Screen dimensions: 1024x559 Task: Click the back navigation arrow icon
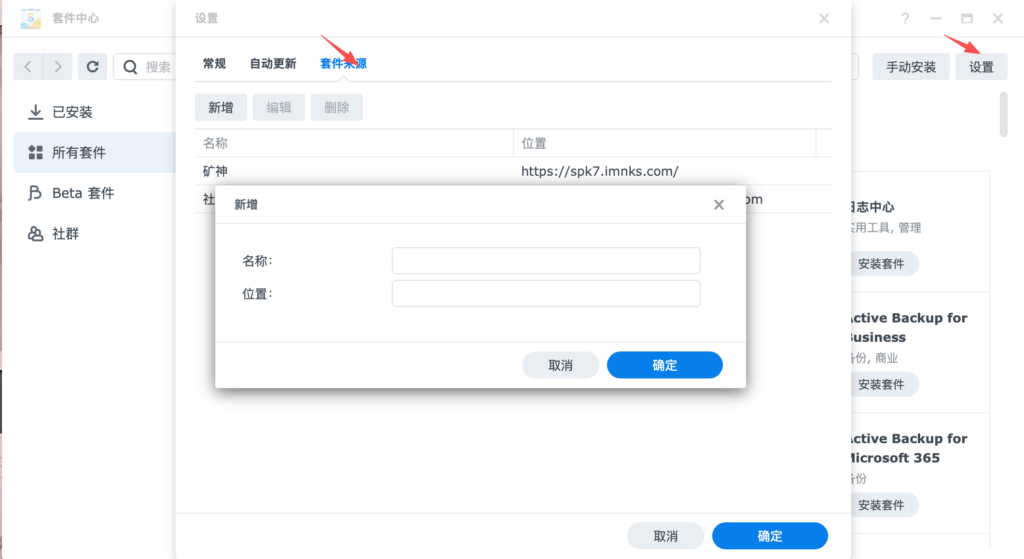(x=28, y=67)
